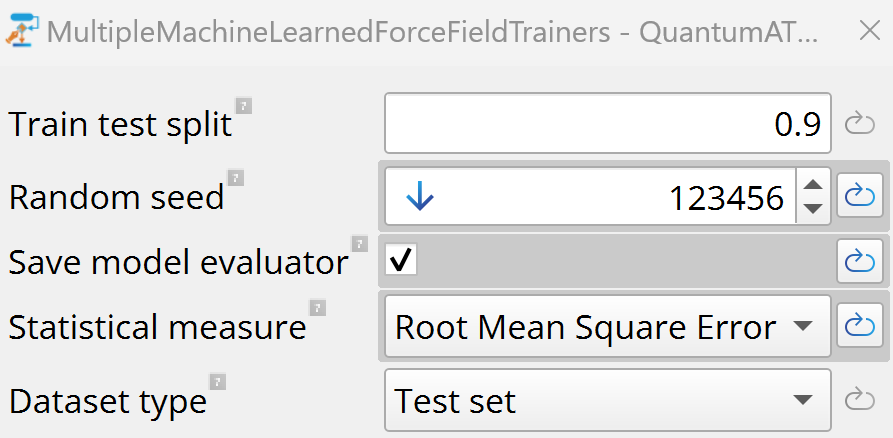Reset Save model evaluator to default
893x438 pixels.
tap(860, 262)
